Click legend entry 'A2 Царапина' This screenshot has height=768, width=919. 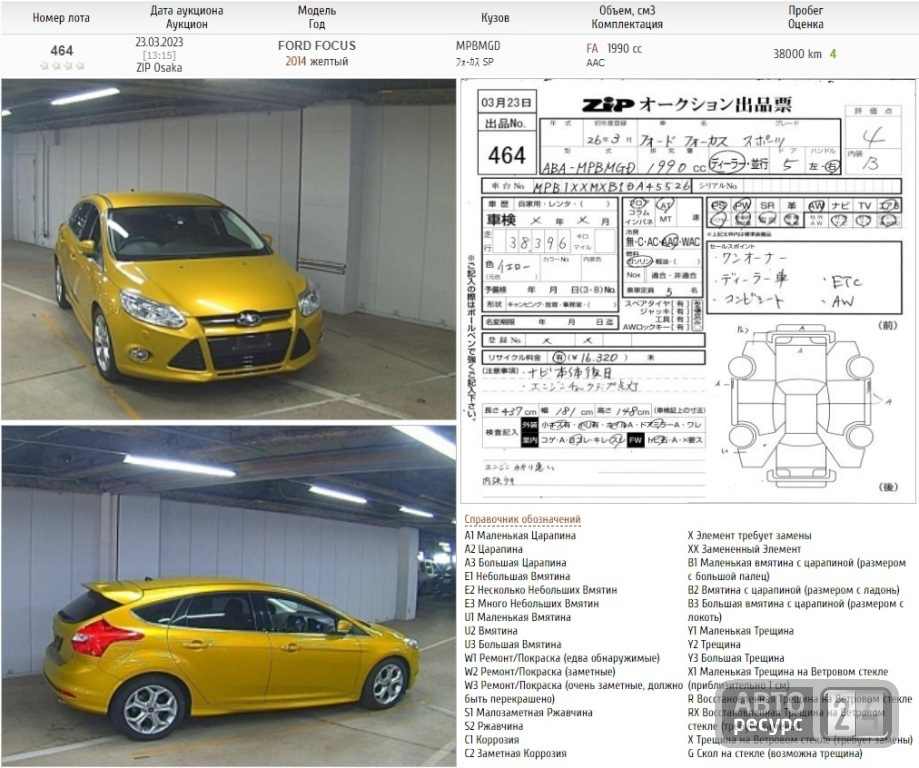(x=493, y=549)
